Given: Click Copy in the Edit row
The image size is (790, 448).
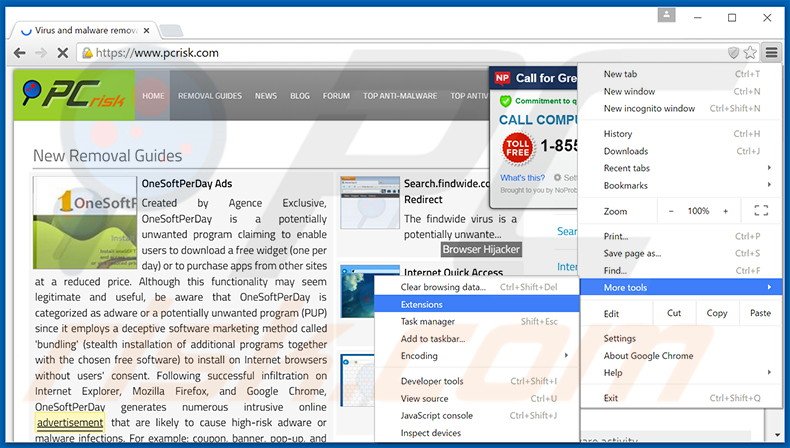Looking at the screenshot, I should [717, 313].
